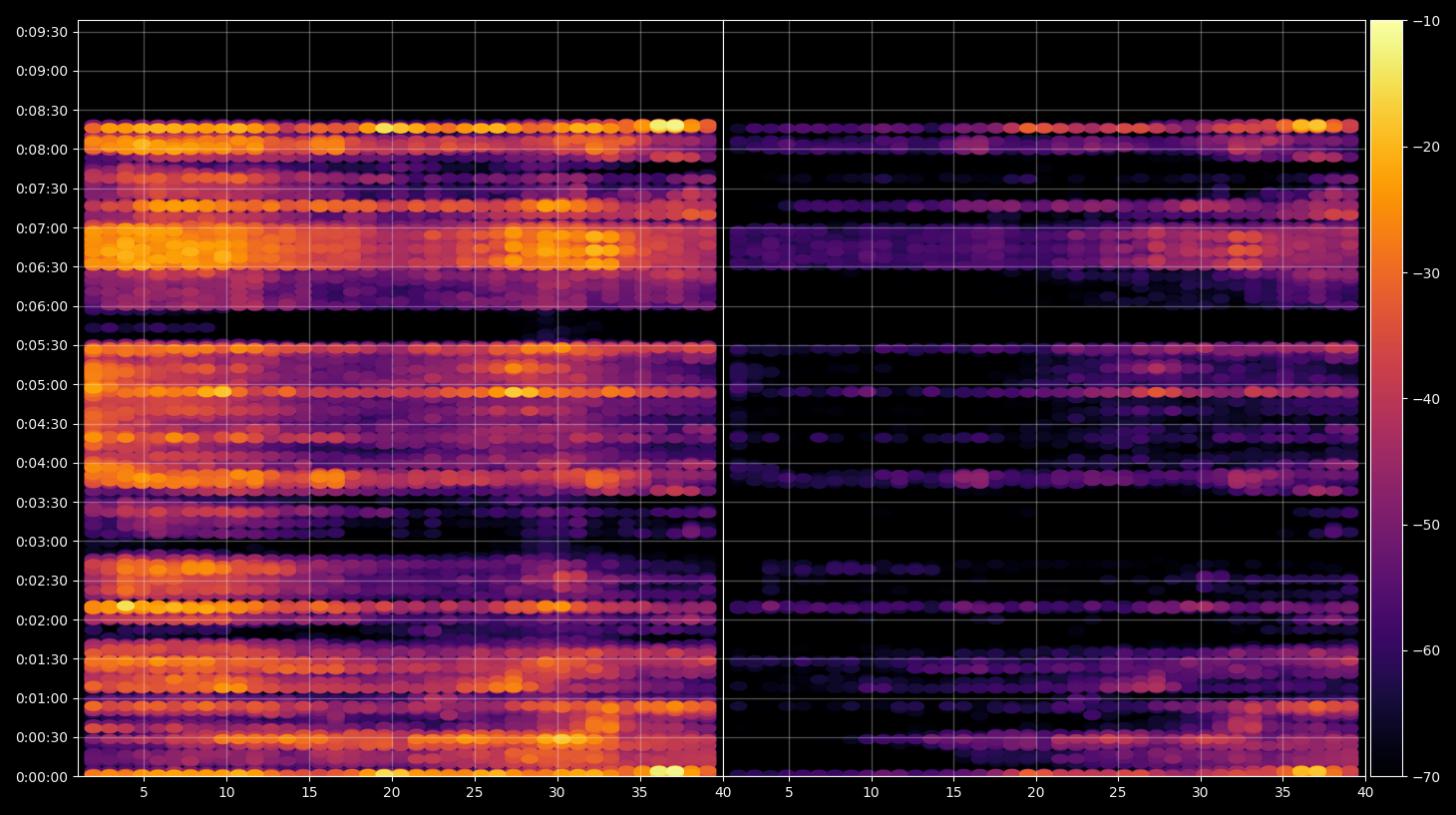Select the 0:02:00 y-axis tick label
Image resolution: width=1456 pixels, height=815 pixels.
pyautogui.click(x=42, y=620)
